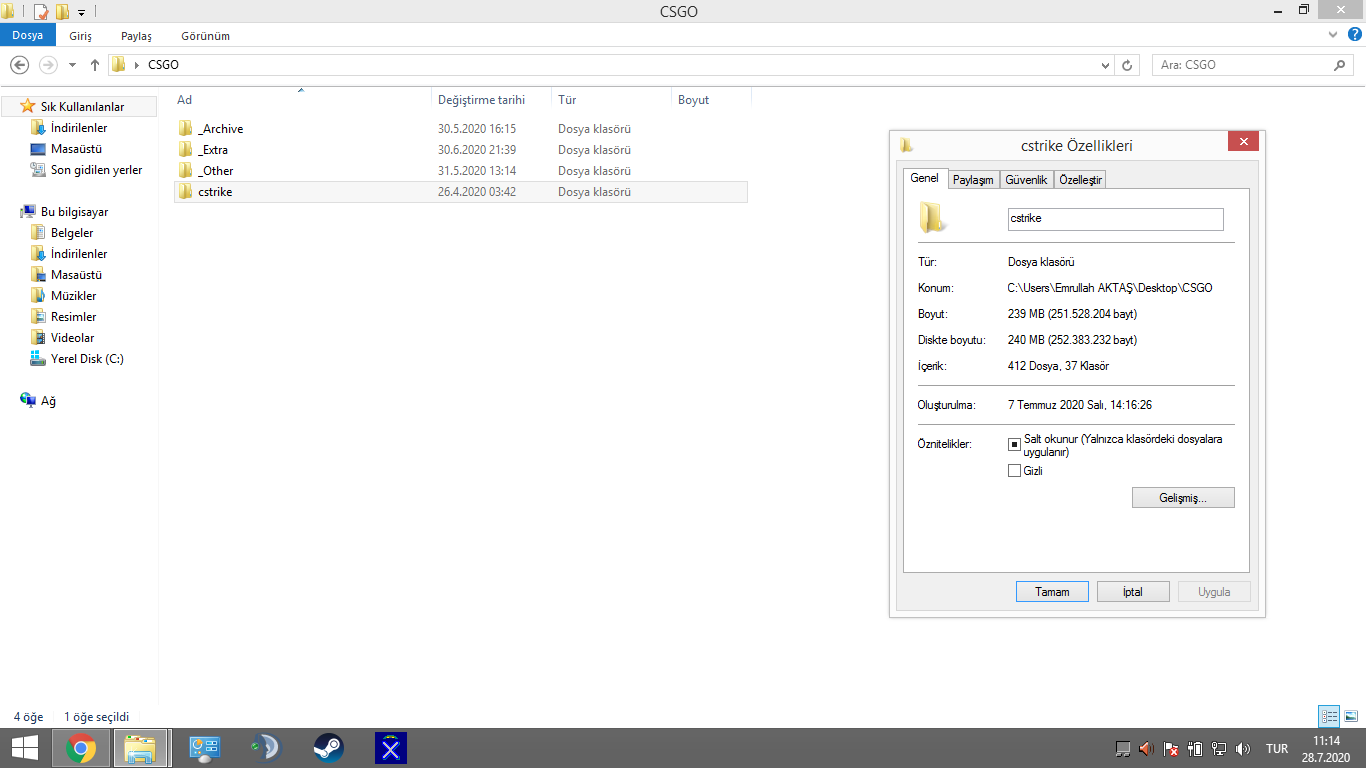This screenshot has width=1366, height=768.
Task: Toggle the Salt okunur checkbox
Action: (1014, 445)
